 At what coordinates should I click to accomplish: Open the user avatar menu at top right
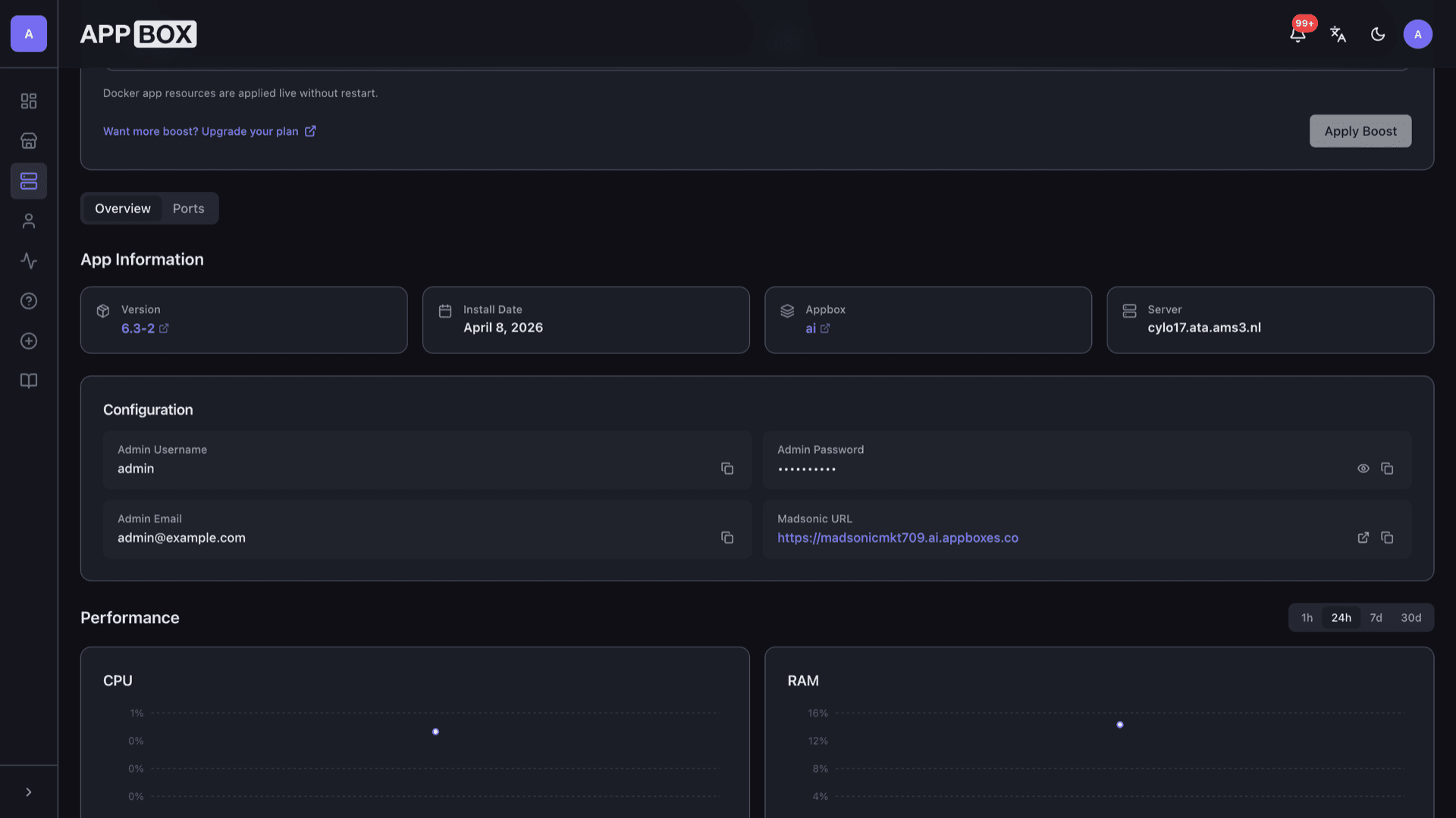pyautogui.click(x=1417, y=34)
